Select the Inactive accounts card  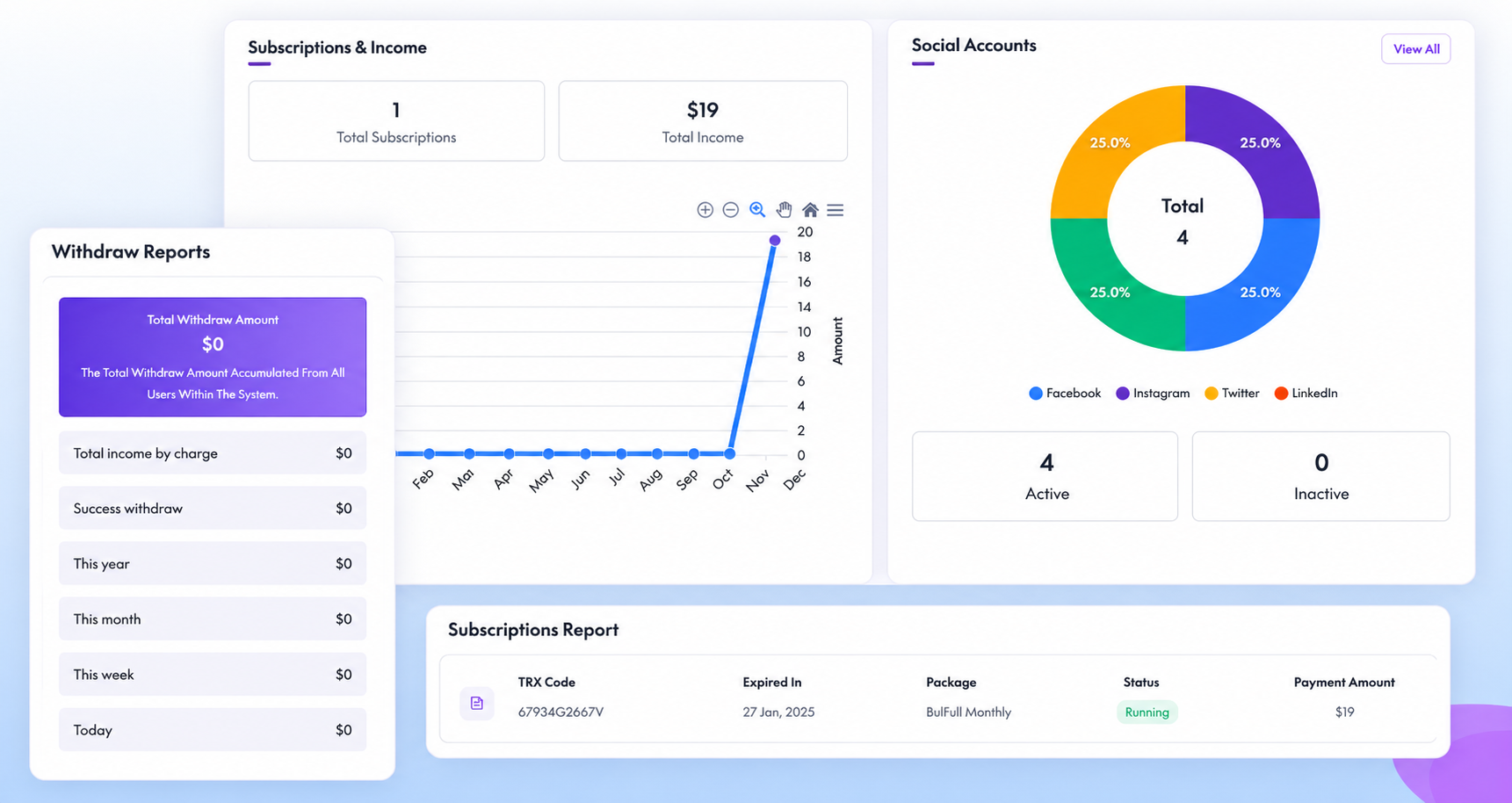tap(1320, 476)
